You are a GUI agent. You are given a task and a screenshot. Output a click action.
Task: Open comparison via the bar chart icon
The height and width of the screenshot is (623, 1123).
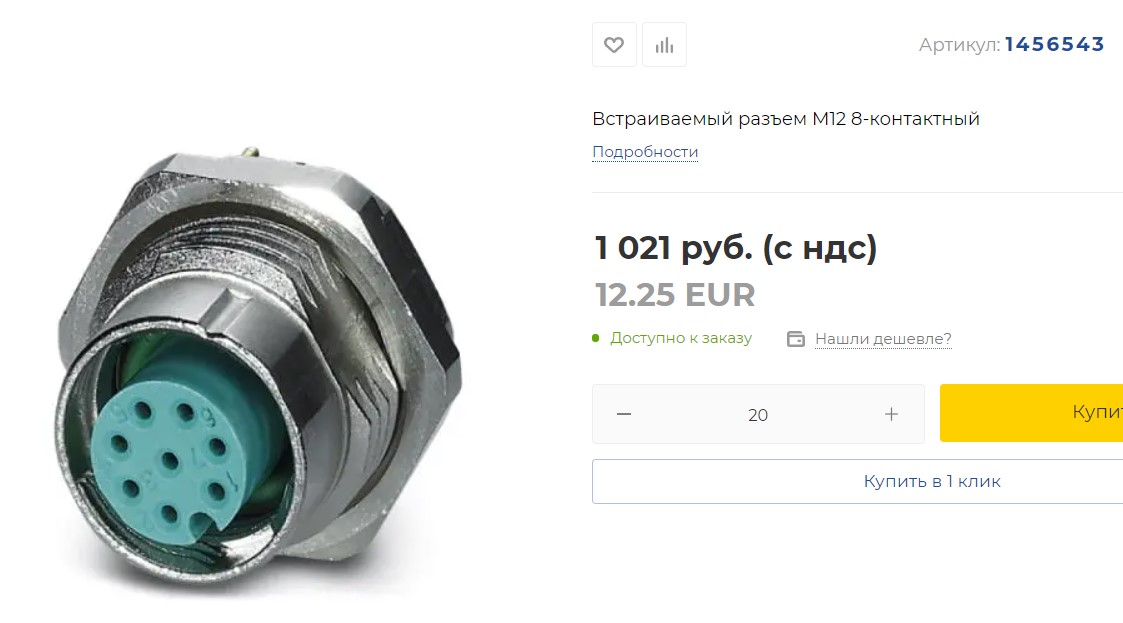[x=664, y=44]
